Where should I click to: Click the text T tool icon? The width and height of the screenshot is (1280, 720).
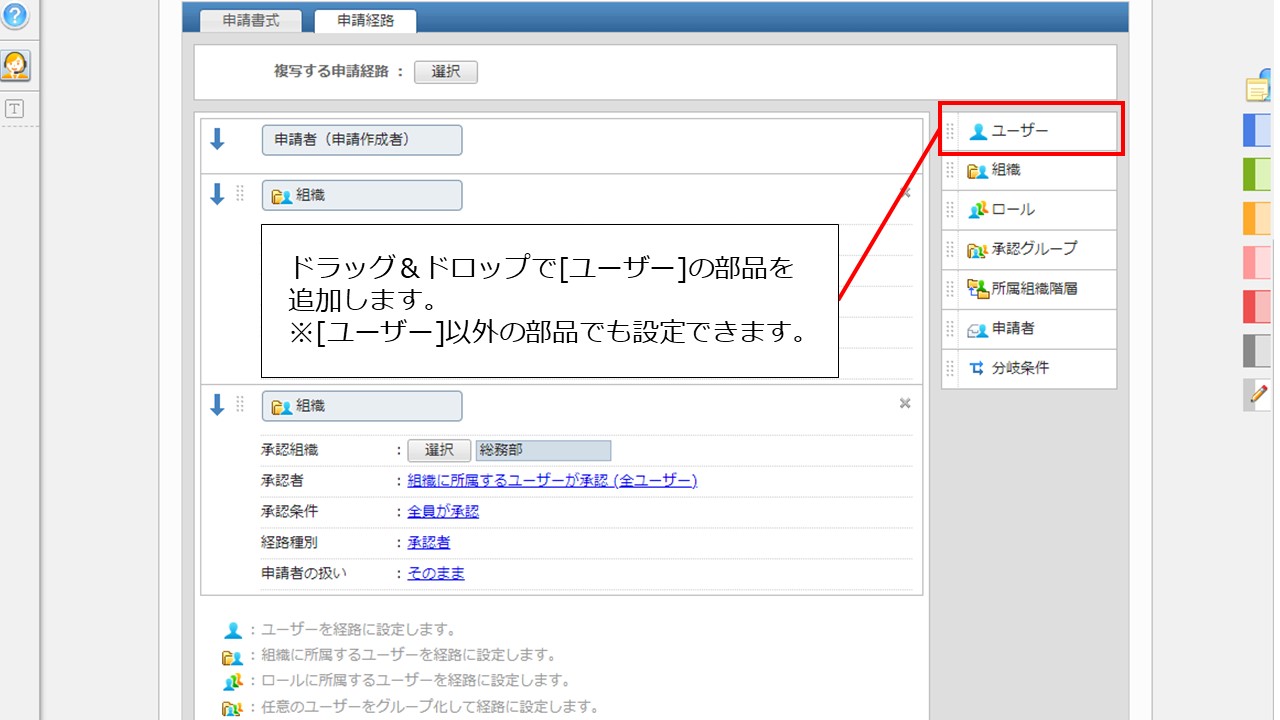pyautogui.click(x=15, y=110)
